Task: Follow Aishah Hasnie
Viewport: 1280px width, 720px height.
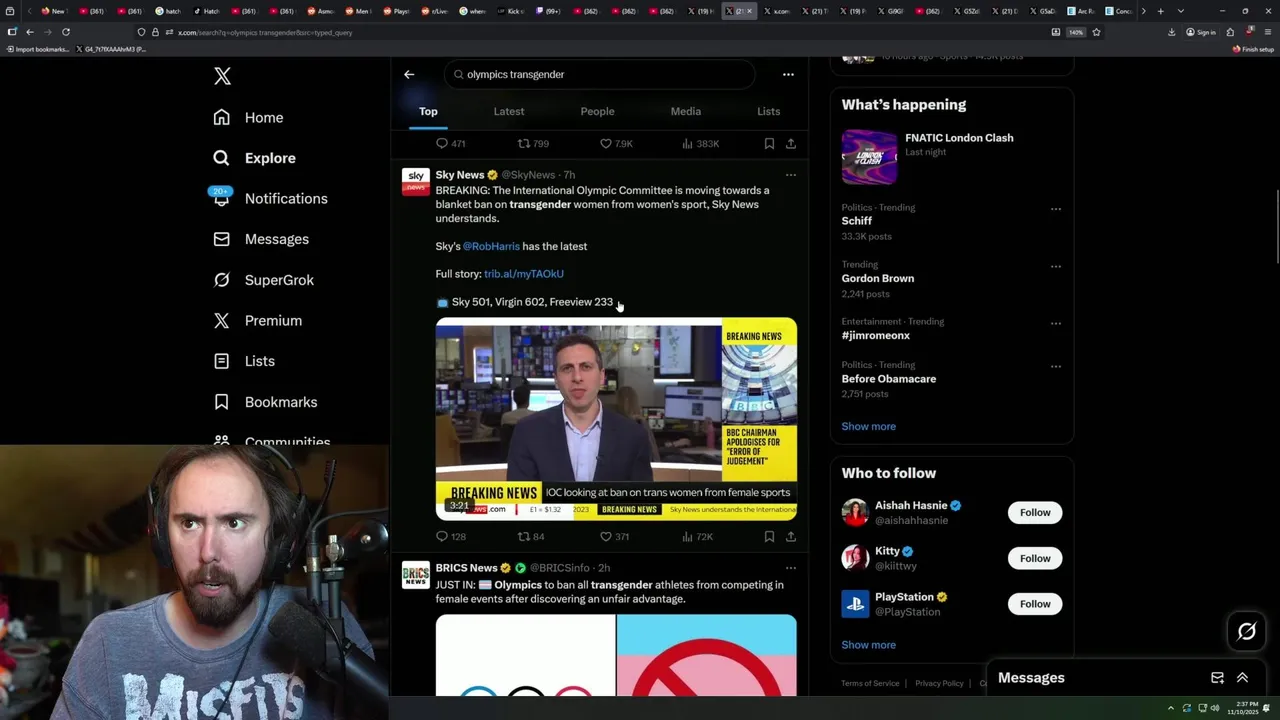Action: coord(1035,513)
